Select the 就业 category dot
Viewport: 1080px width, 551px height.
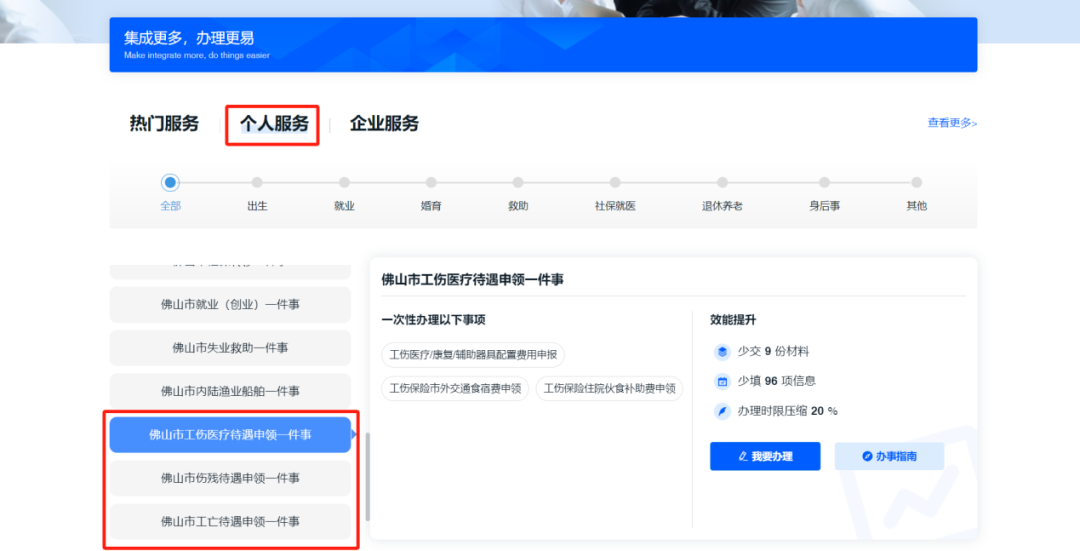coord(344,183)
